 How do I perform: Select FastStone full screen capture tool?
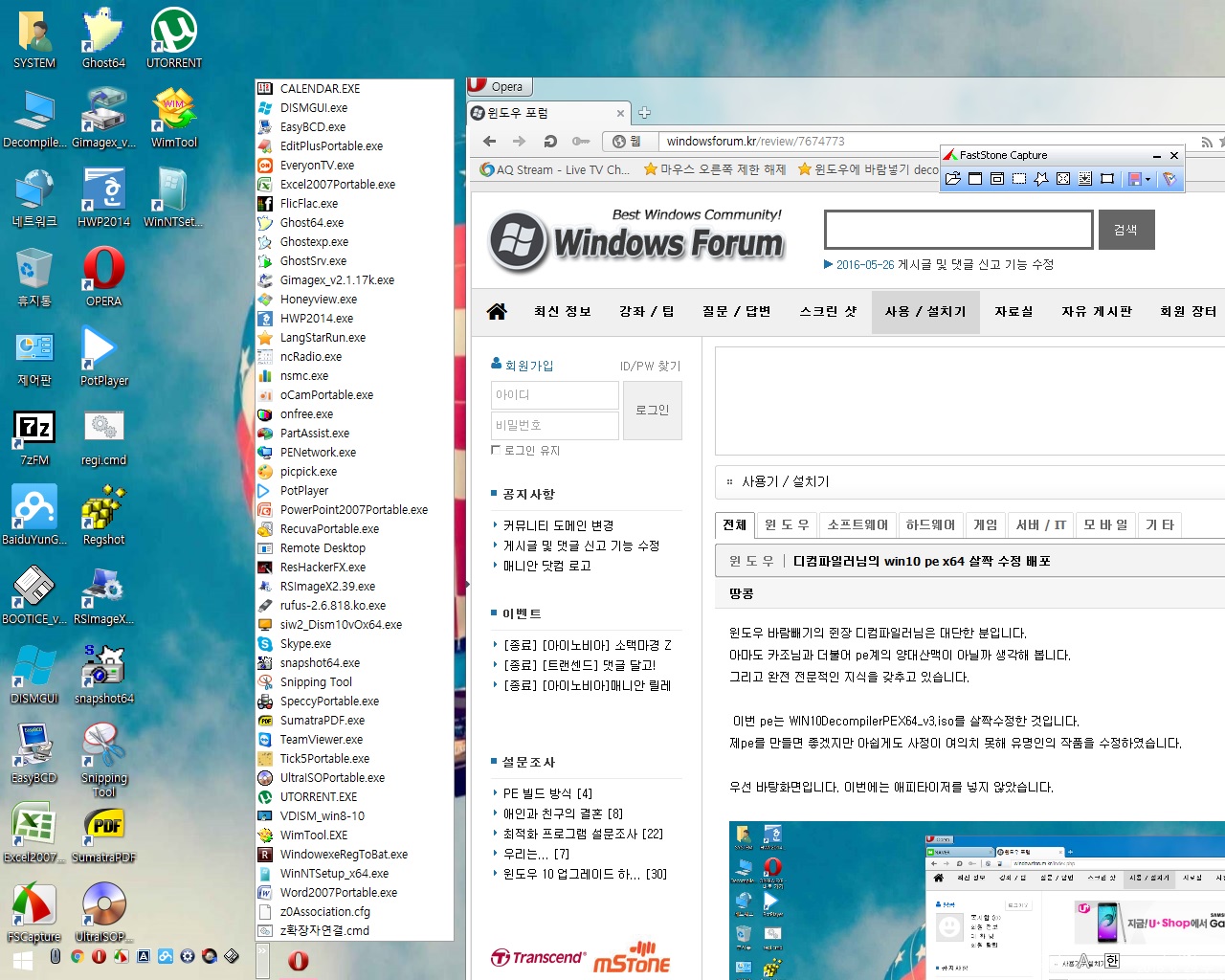point(1063,178)
